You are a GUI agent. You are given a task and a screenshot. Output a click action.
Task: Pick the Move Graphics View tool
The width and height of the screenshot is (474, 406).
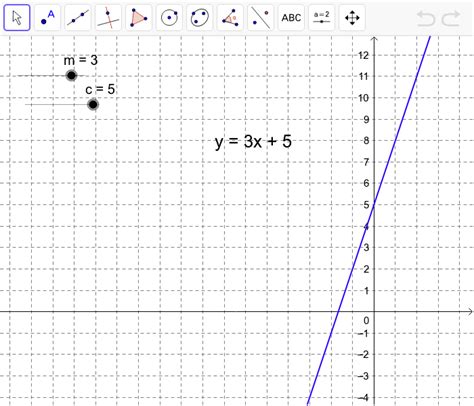pos(352,18)
